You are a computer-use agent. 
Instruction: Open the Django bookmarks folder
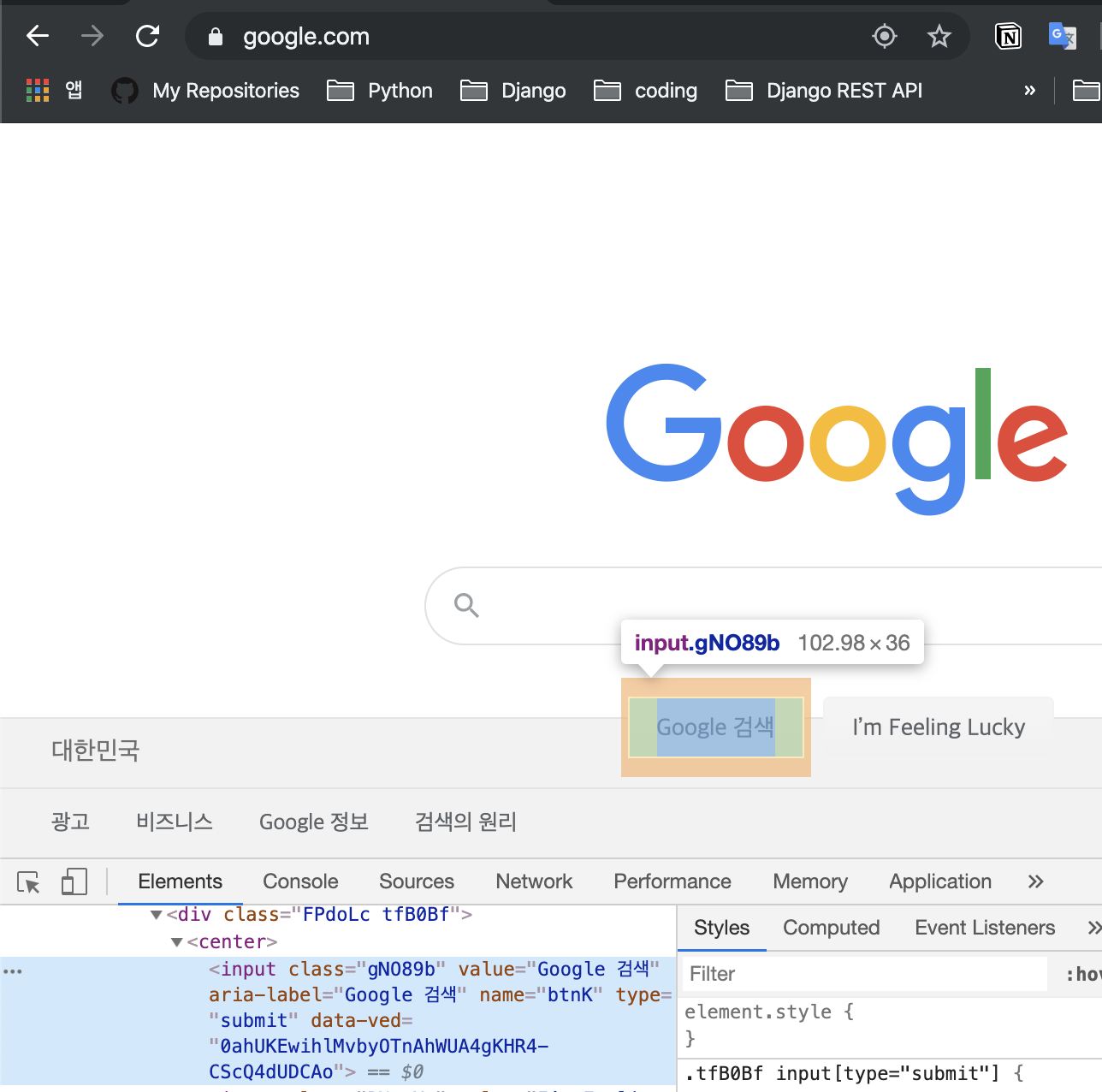[x=513, y=91]
